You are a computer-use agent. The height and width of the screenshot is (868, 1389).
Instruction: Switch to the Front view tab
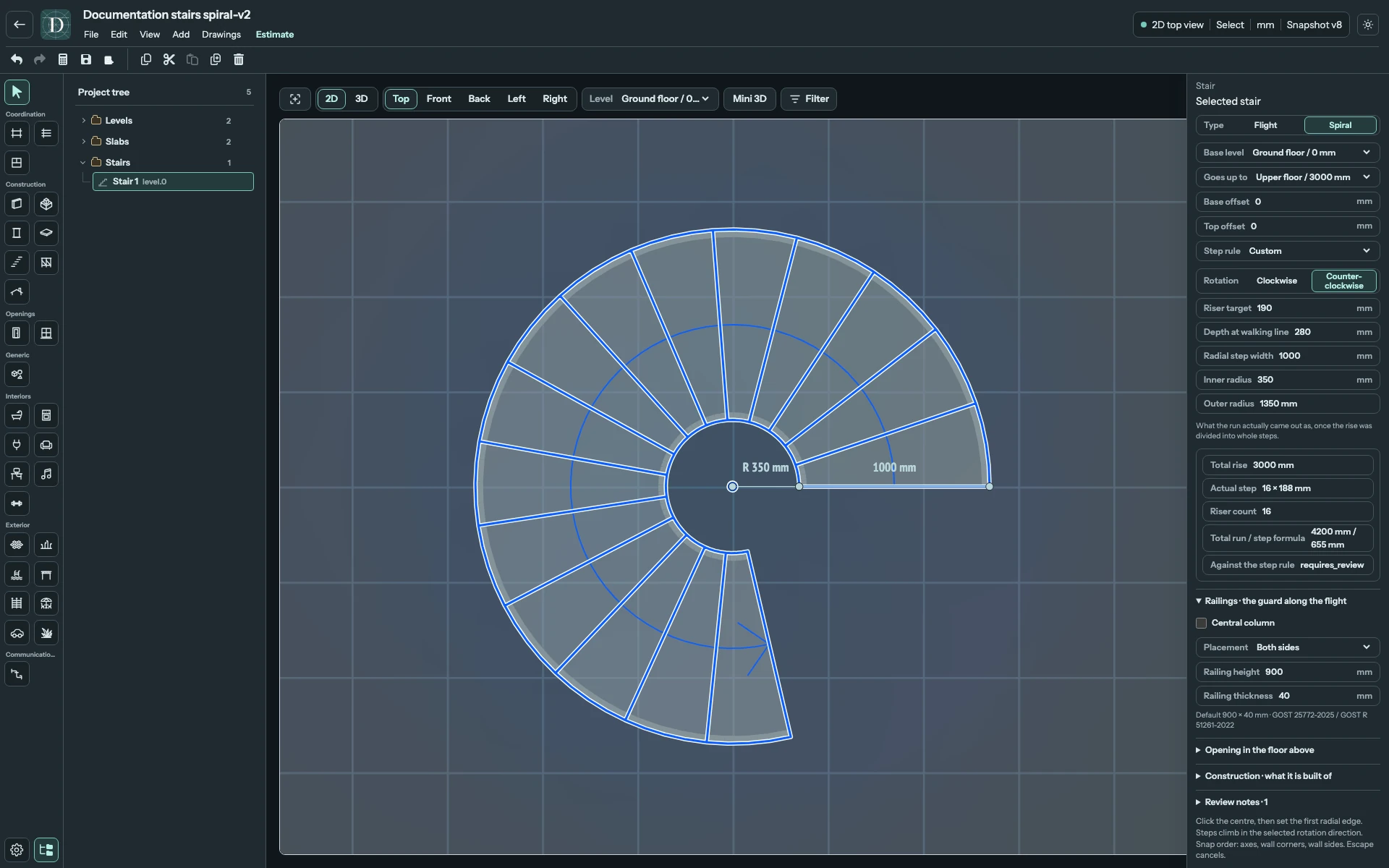tap(438, 99)
